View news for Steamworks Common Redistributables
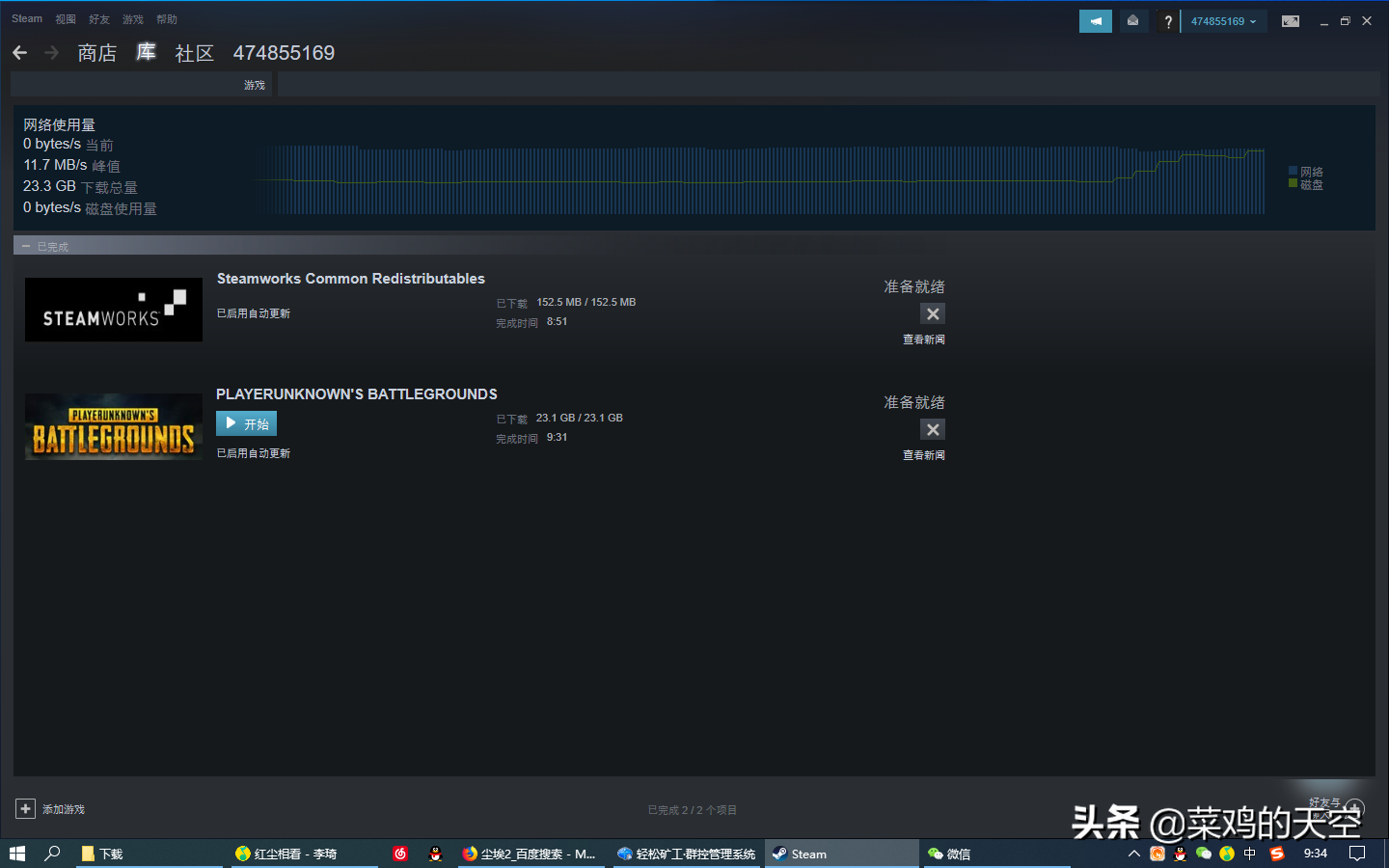 [x=924, y=339]
